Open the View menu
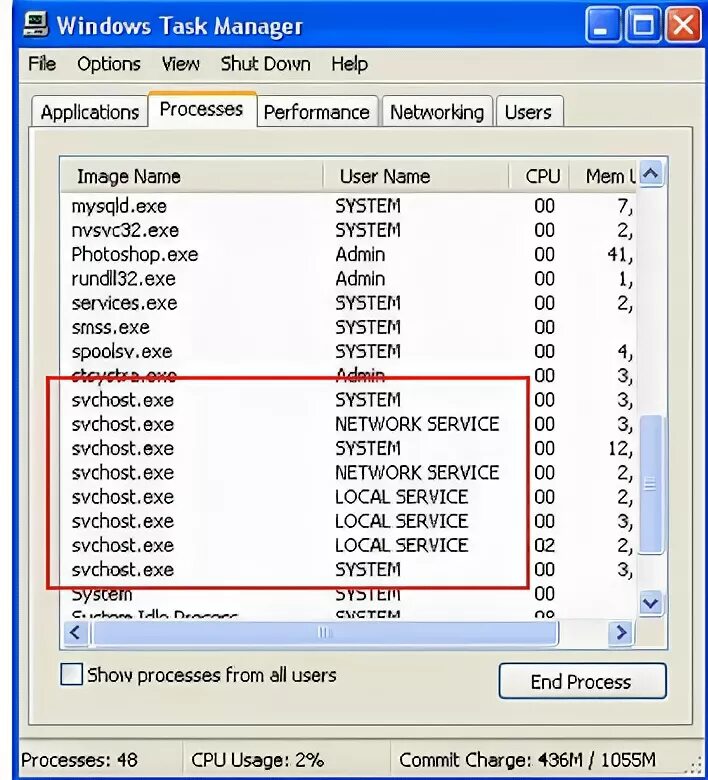This screenshot has width=708, height=780. coord(181,64)
